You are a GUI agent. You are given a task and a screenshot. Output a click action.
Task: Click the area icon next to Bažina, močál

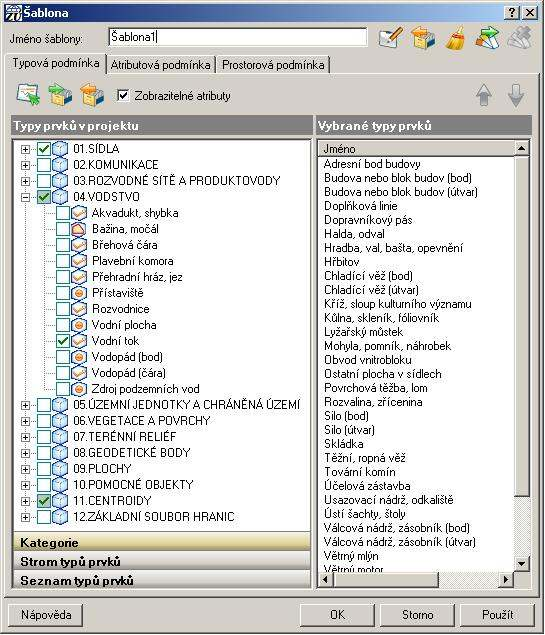coord(79,229)
